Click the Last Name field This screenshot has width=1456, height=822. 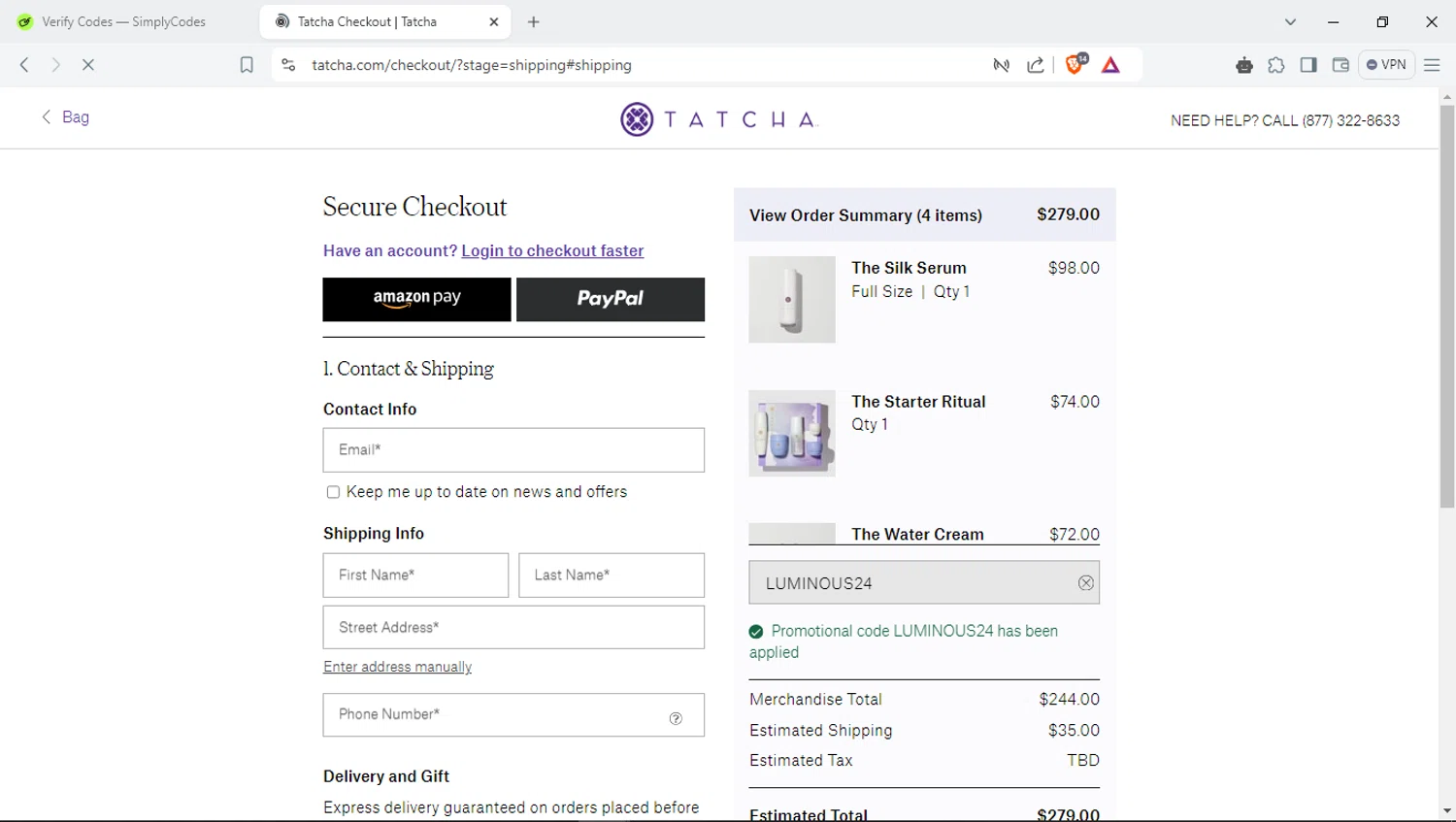(x=612, y=575)
